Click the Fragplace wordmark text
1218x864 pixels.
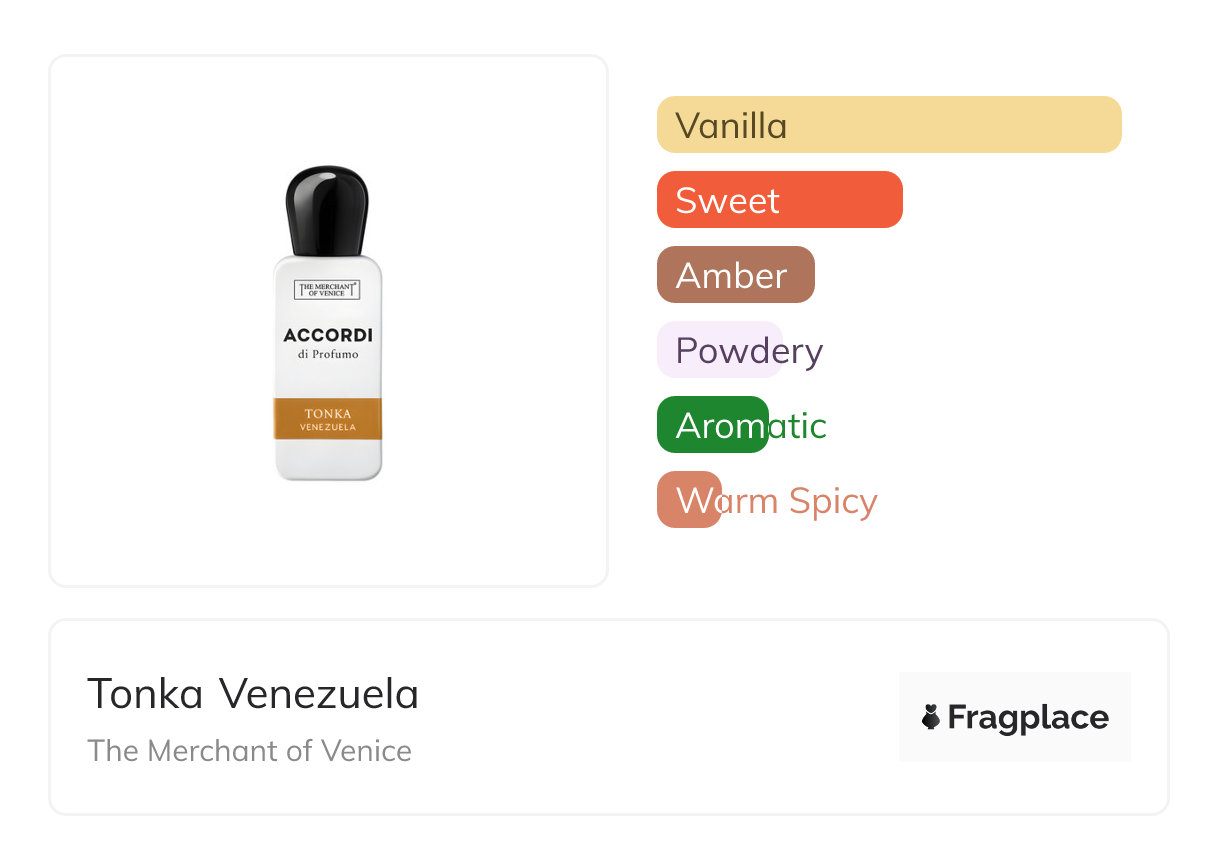coord(1028,717)
